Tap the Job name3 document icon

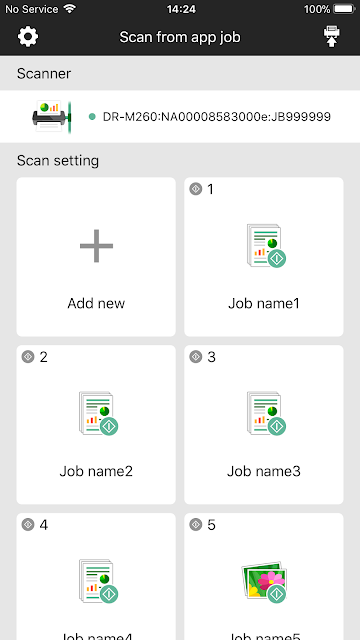click(x=266, y=413)
